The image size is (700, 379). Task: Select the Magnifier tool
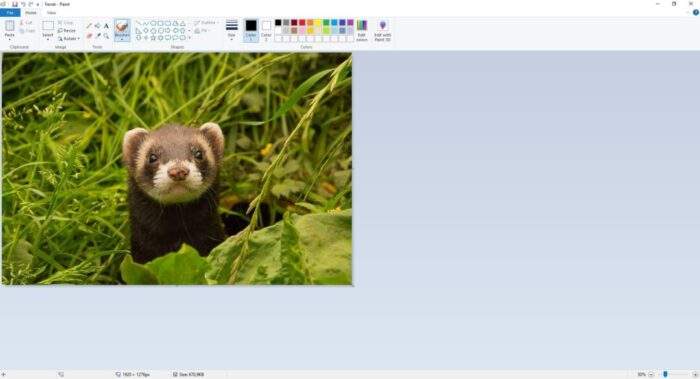tap(106, 36)
